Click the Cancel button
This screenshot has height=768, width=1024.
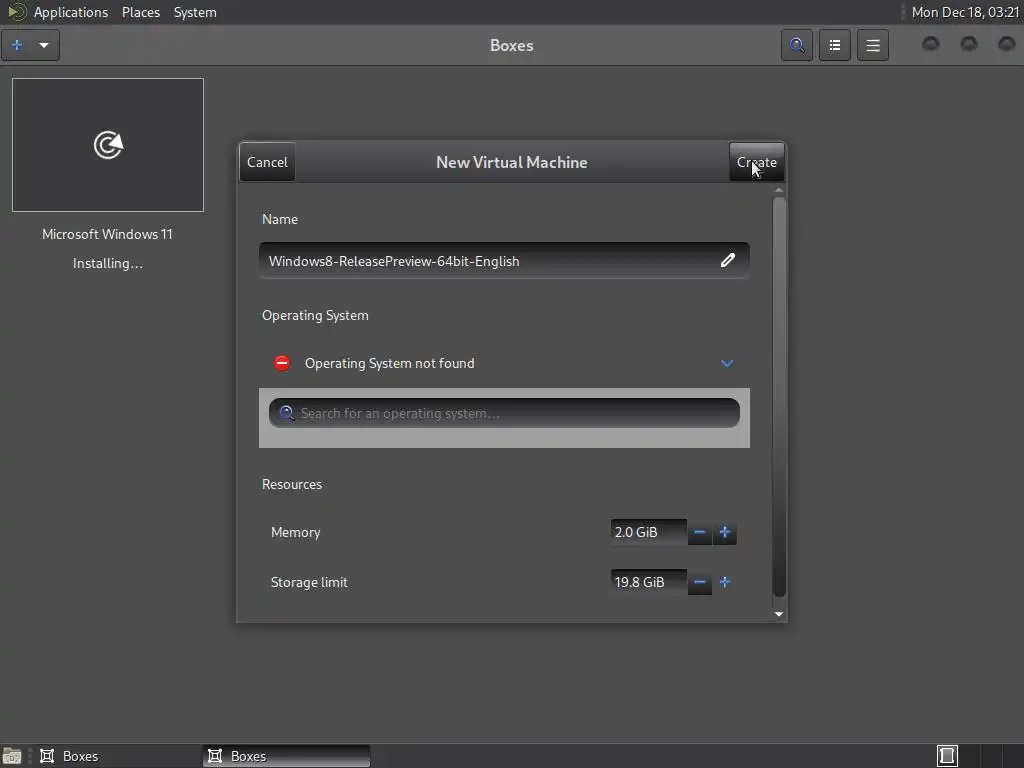267,162
